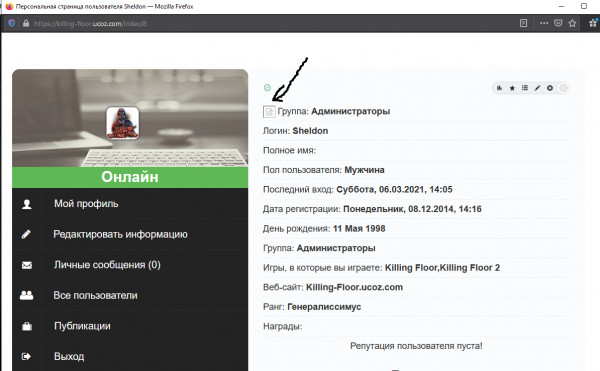Click the Killing-Floor.ucoz.com website link
The height and width of the screenshot is (371, 600).
click(x=354, y=287)
